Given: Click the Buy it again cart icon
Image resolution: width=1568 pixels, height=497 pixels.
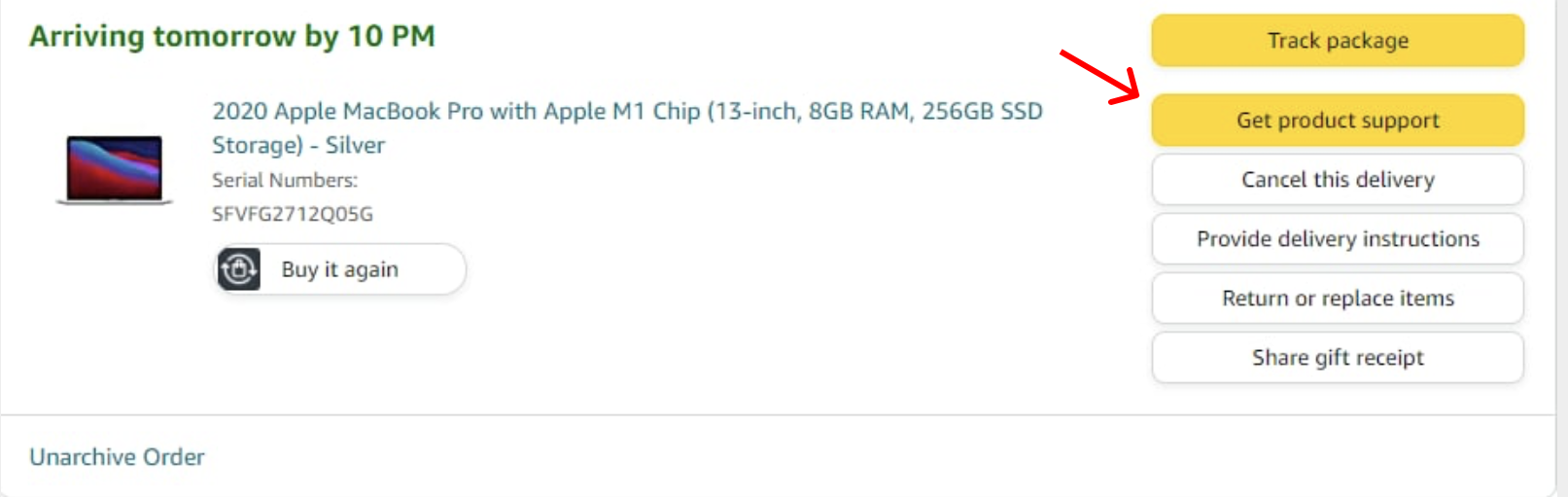Looking at the screenshot, I should [x=239, y=269].
